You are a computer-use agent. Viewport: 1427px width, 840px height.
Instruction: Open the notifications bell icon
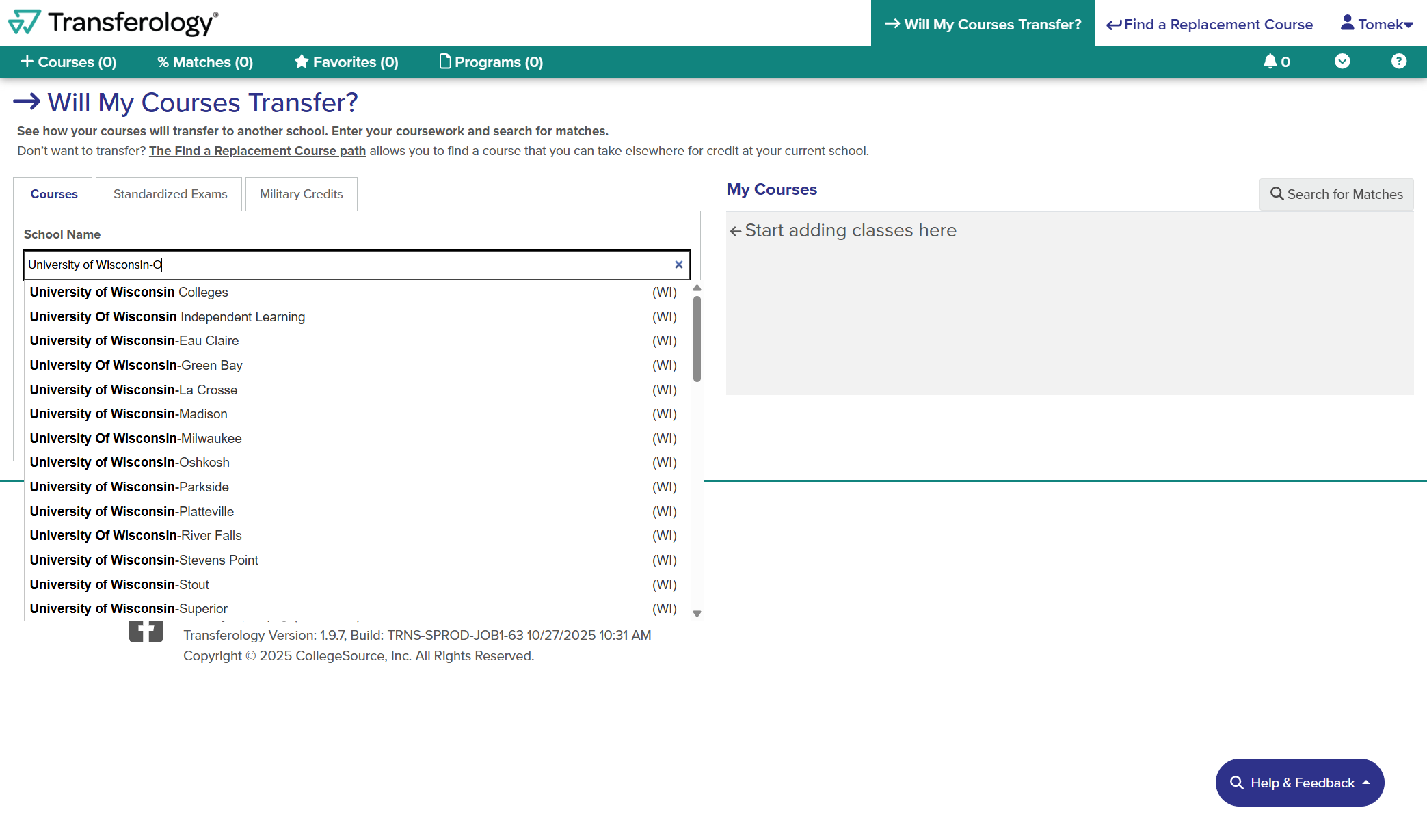(x=1276, y=62)
